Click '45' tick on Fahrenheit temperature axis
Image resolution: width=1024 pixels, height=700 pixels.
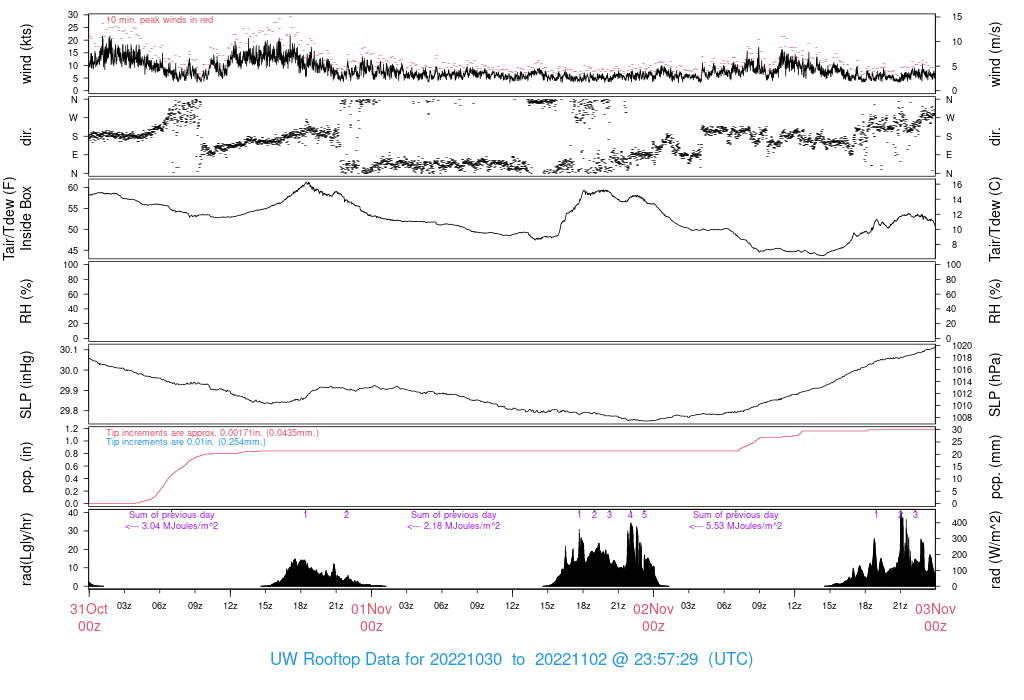pyautogui.click(x=74, y=251)
